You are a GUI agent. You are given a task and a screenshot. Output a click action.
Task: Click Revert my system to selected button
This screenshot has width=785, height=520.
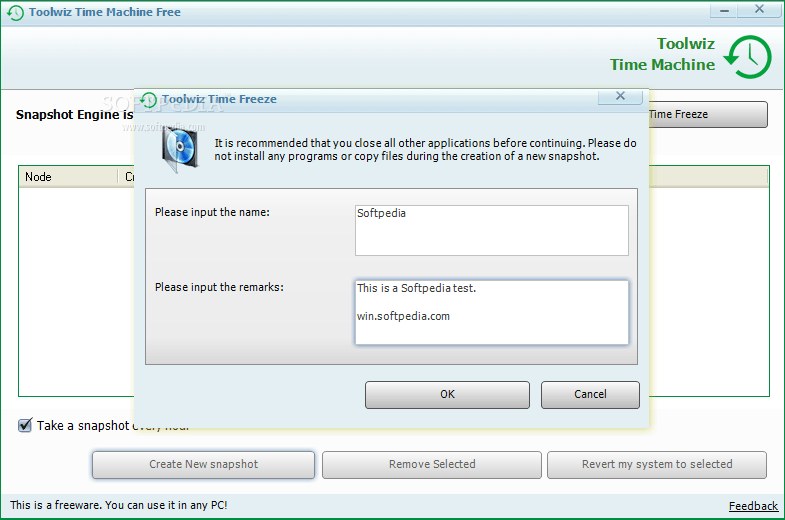657,464
